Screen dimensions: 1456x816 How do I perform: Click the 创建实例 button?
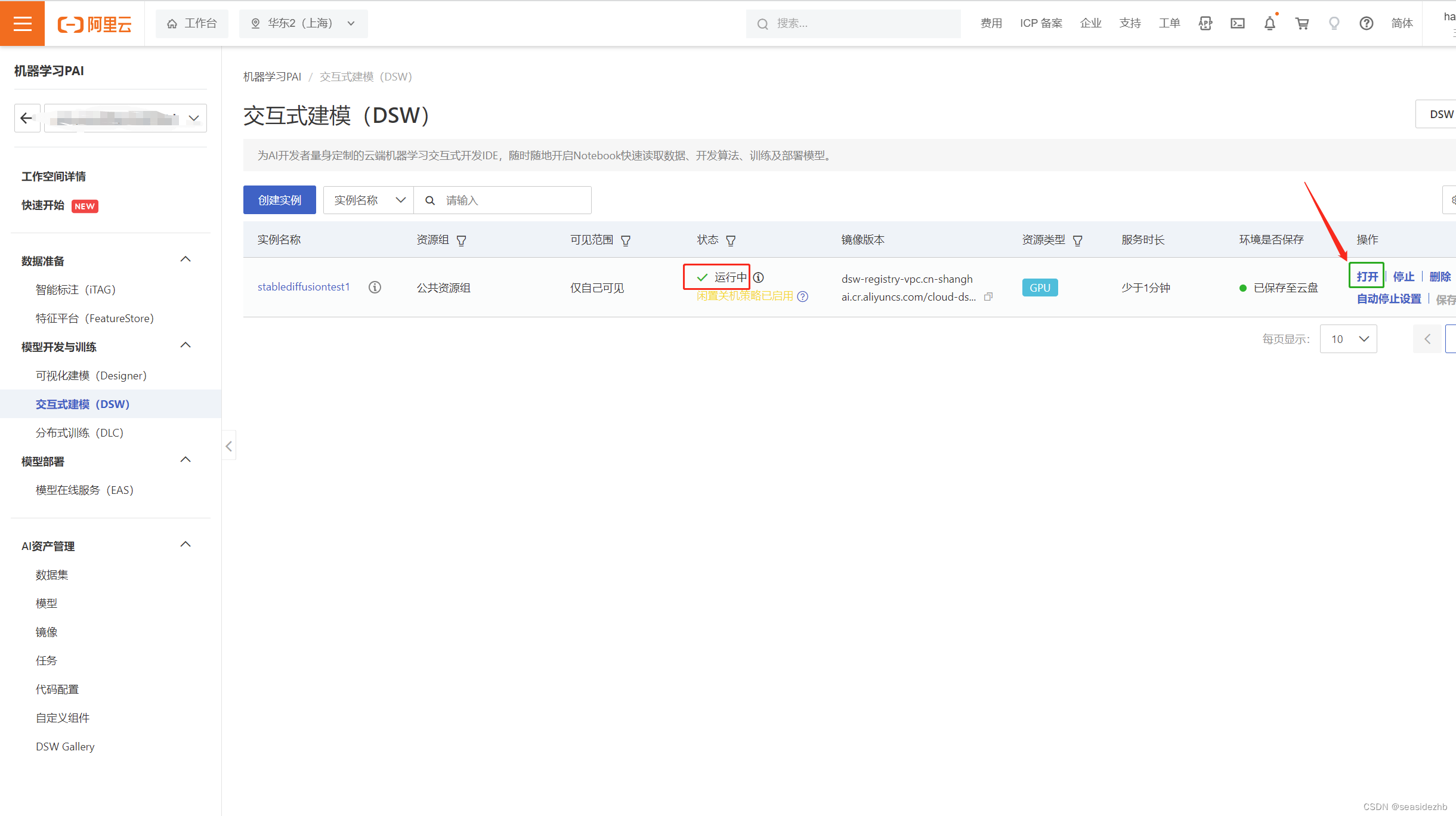tap(279, 200)
